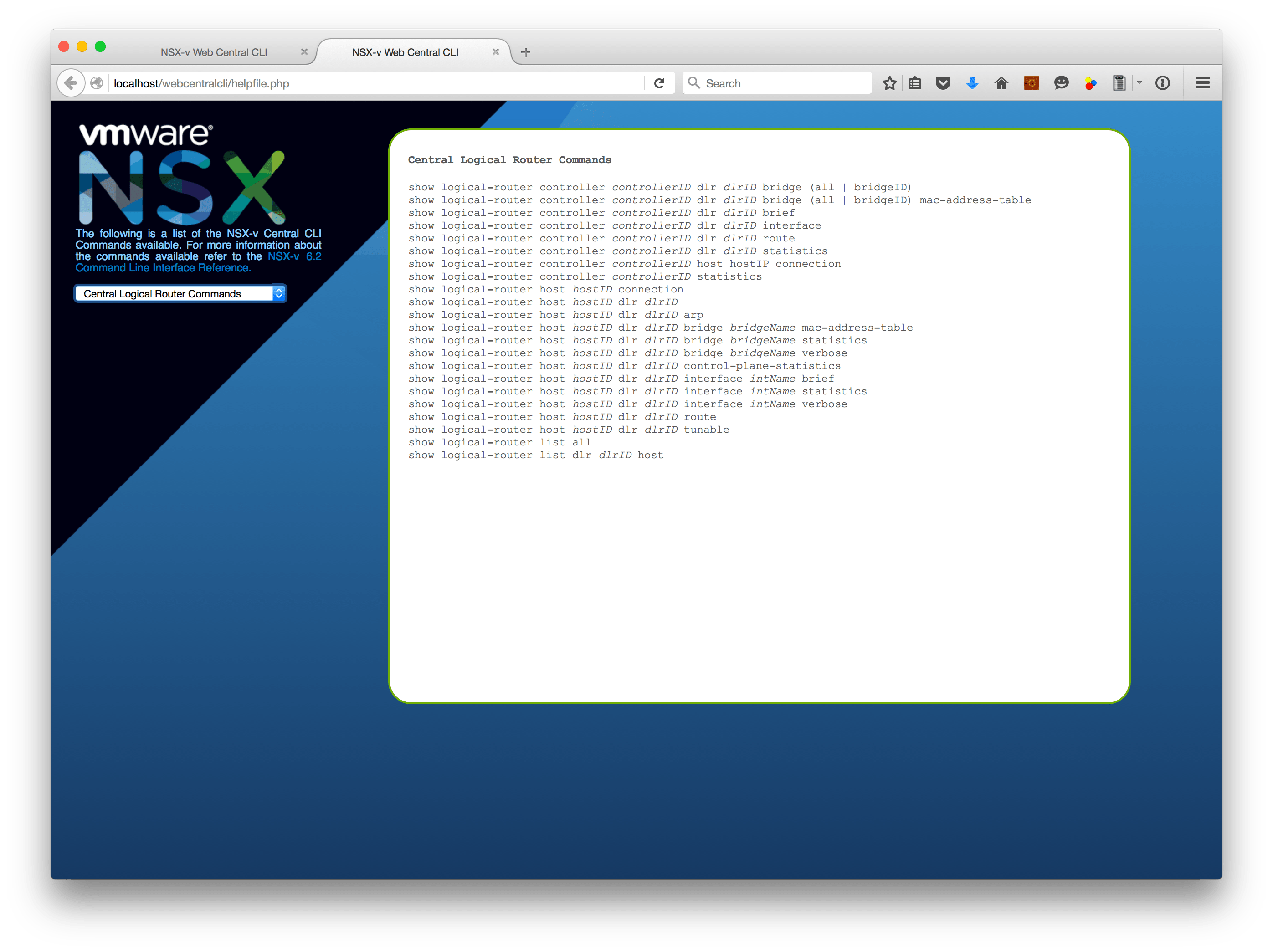The width and height of the screenshot is (1273, 952).
Task: Click the reload page button
Action: click(660, 83)
